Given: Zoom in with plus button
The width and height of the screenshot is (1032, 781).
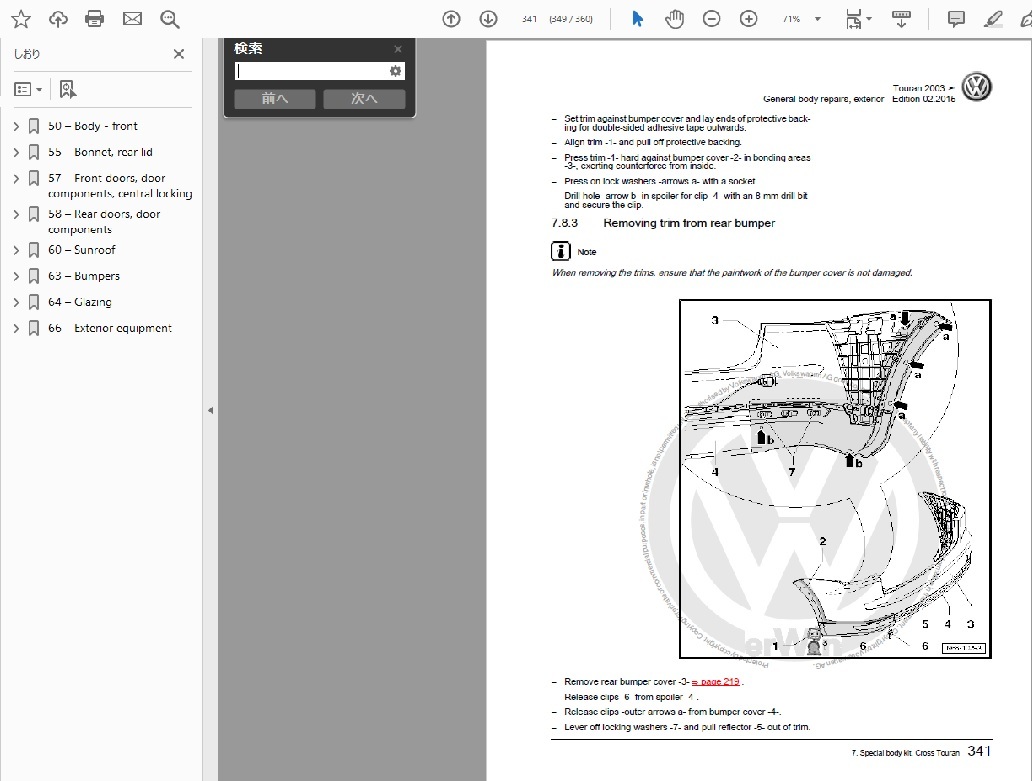Looking at the screenshot, I should coord(748,19).
